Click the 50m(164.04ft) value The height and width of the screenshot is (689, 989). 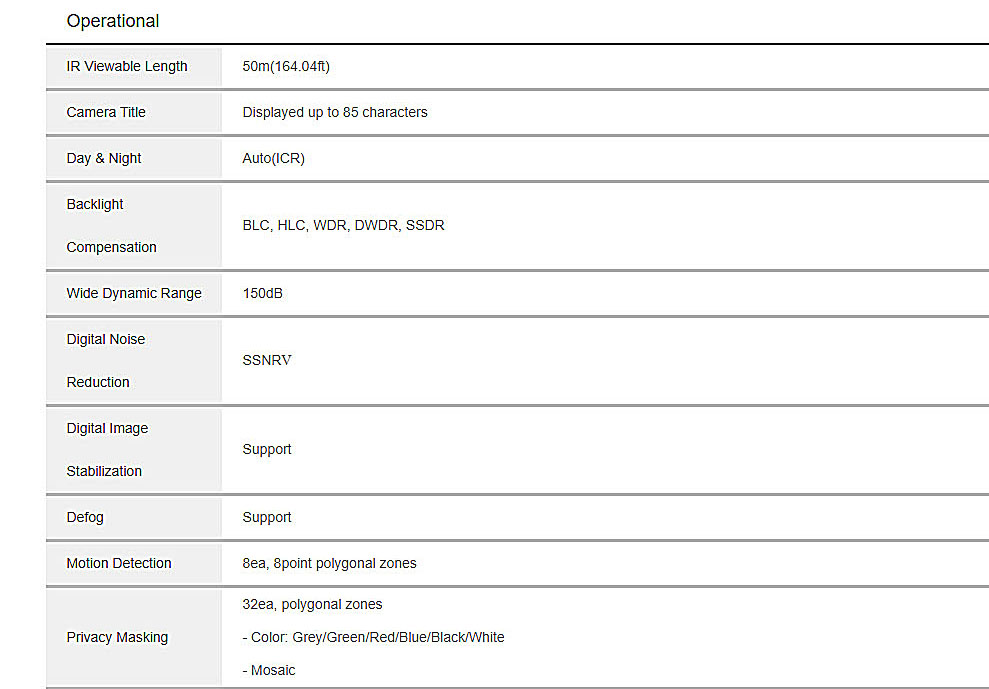point(286,66)
